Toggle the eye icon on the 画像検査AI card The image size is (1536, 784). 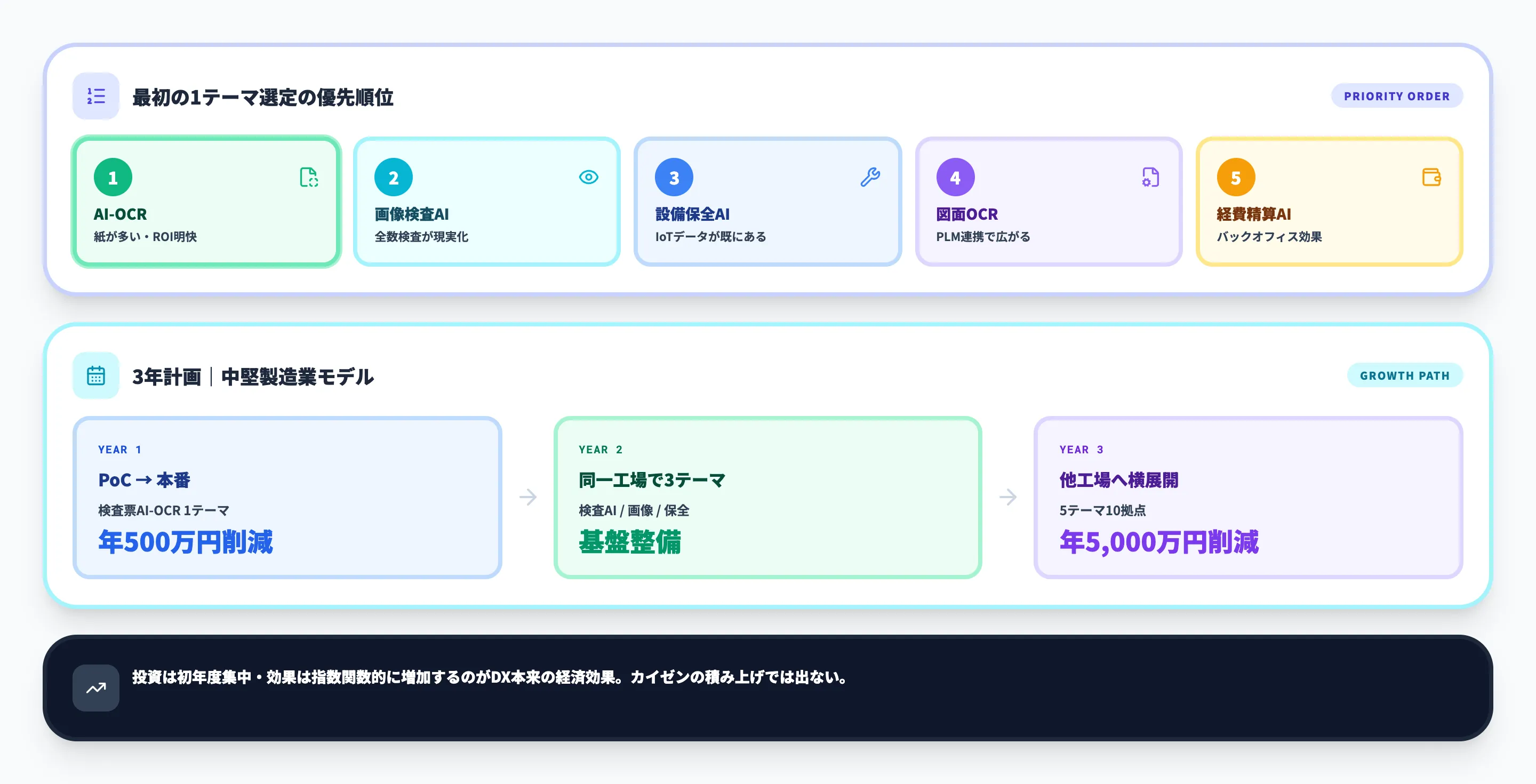(589, 177)
